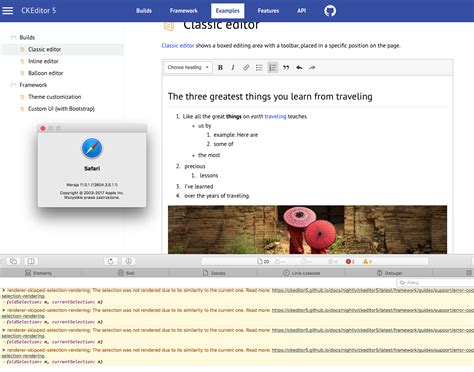The width and height of the screenshot is (474, 372).
Task: Apply block quote from the toolbar
Action: point(286,68)
